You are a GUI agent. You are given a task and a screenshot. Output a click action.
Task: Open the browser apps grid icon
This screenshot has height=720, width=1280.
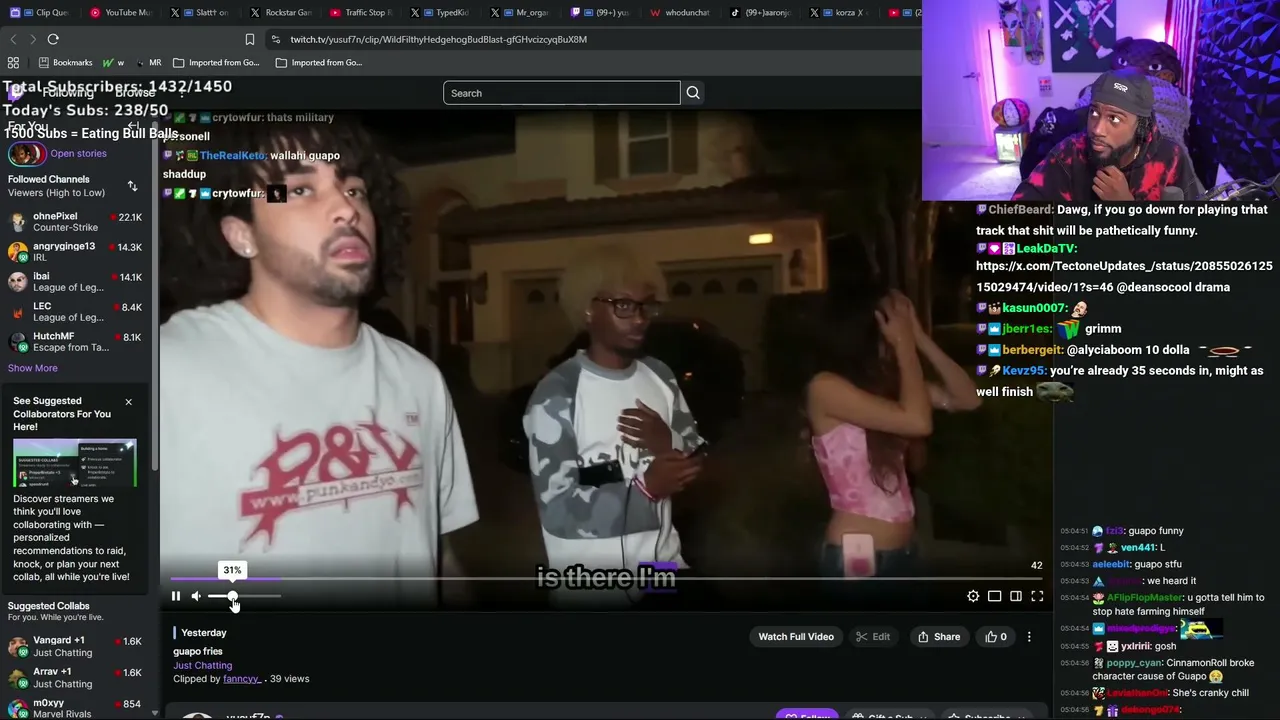(x=13, y=62)
